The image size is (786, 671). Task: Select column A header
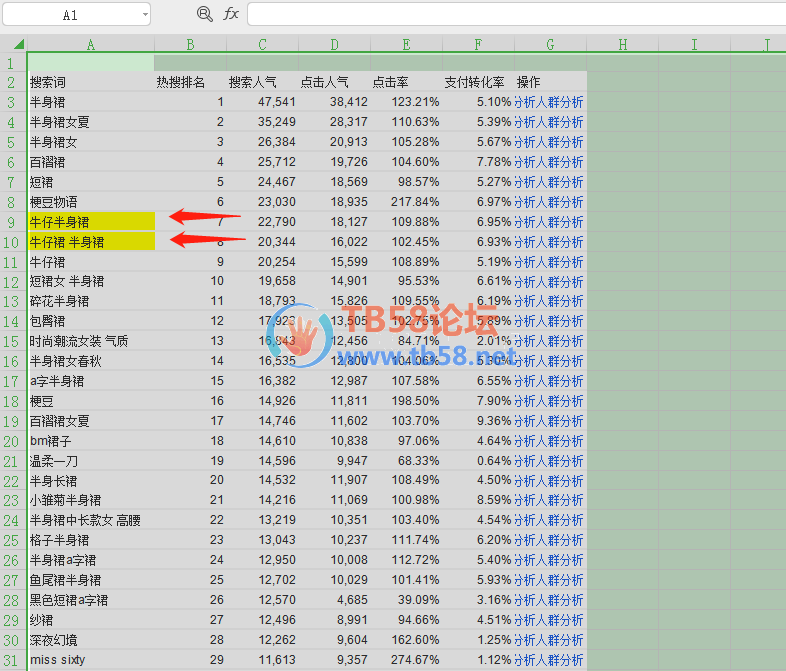[x=90, y=44]
